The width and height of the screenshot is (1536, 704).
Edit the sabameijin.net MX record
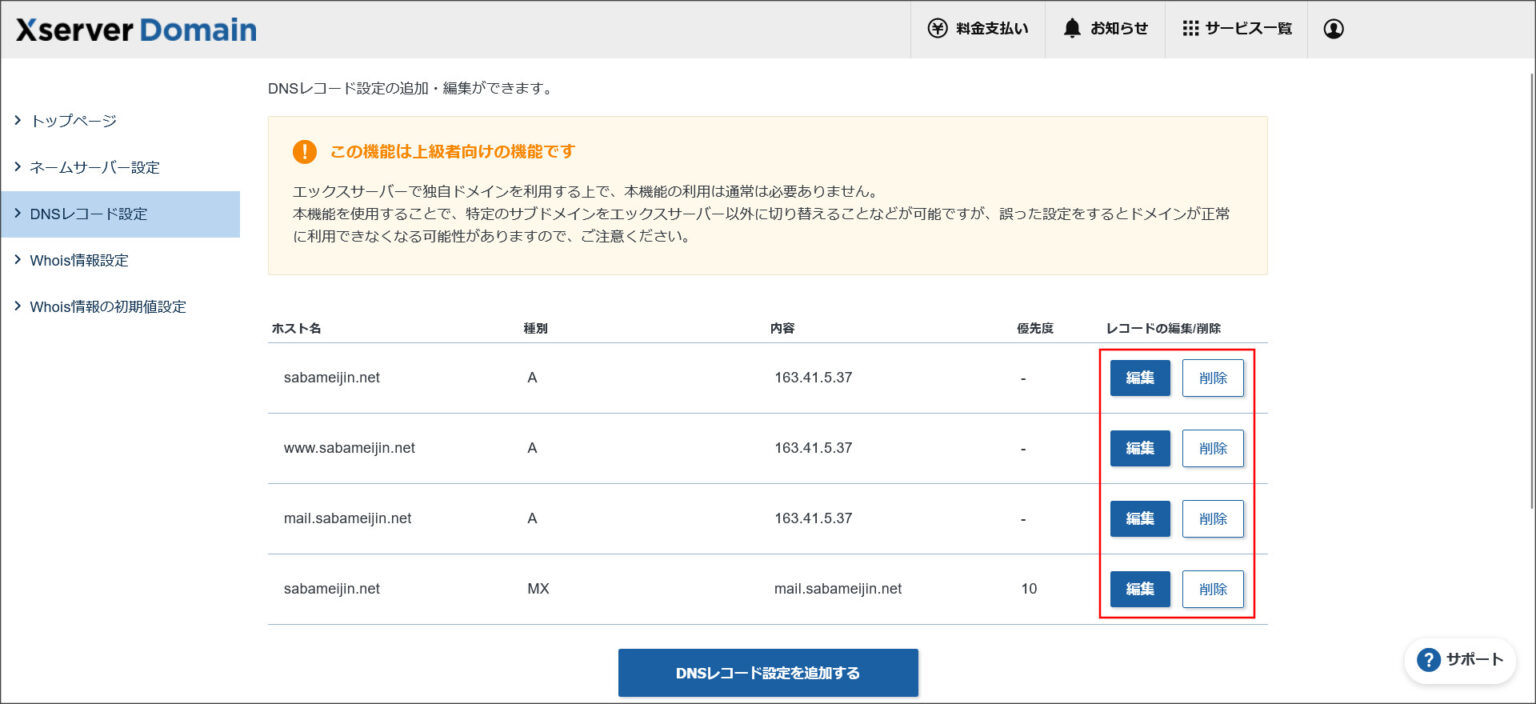pyautogui.click(x=1139, y=589)
